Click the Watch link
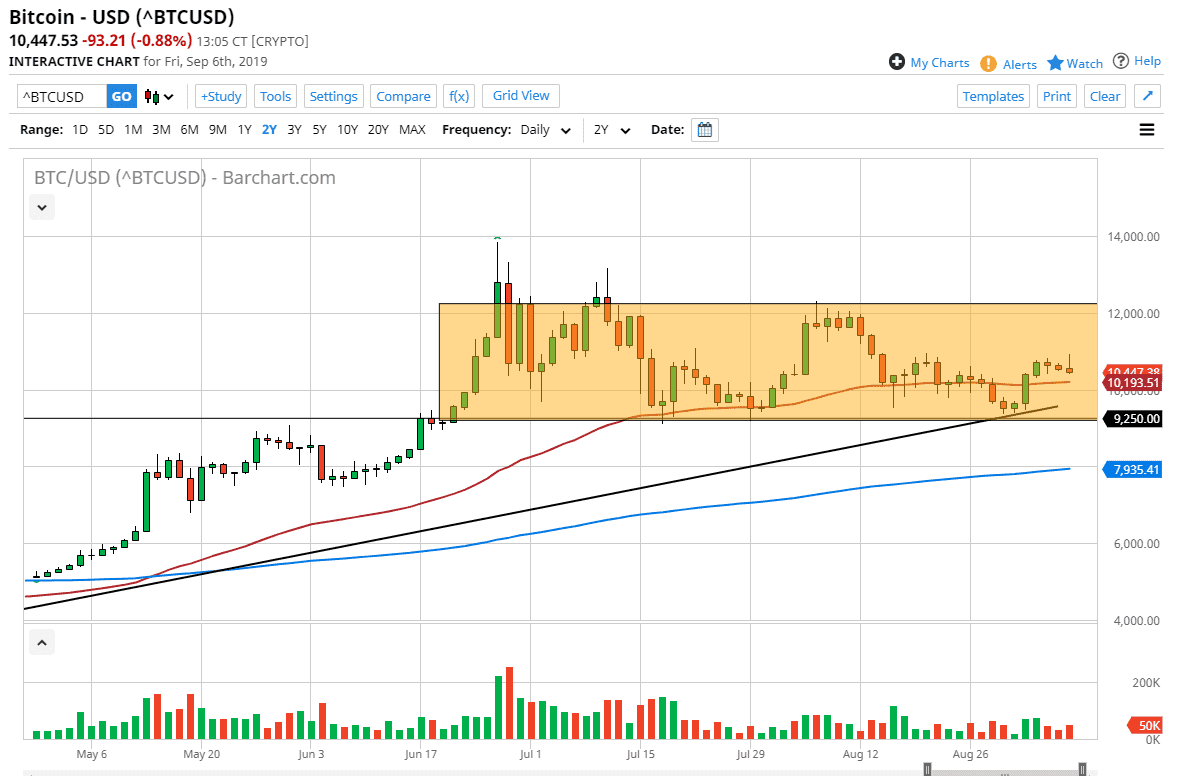1179x776 pixels. pyautogui.click(x=1084, y=64)
